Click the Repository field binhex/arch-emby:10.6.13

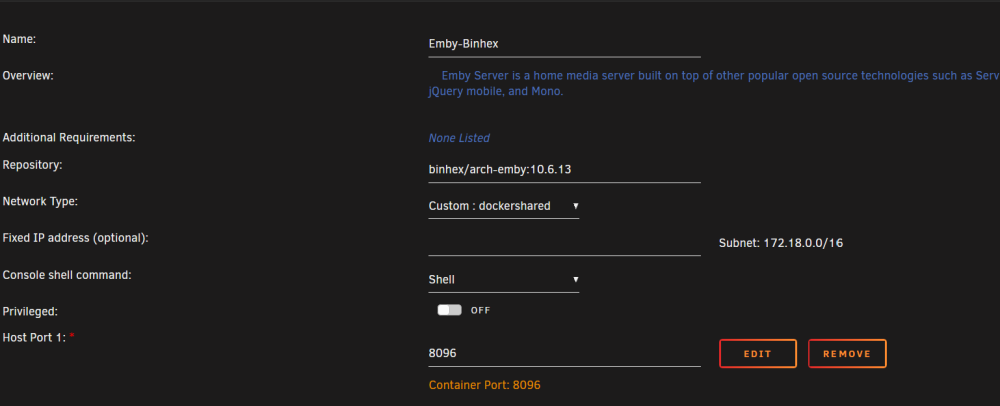pos(564,170)
